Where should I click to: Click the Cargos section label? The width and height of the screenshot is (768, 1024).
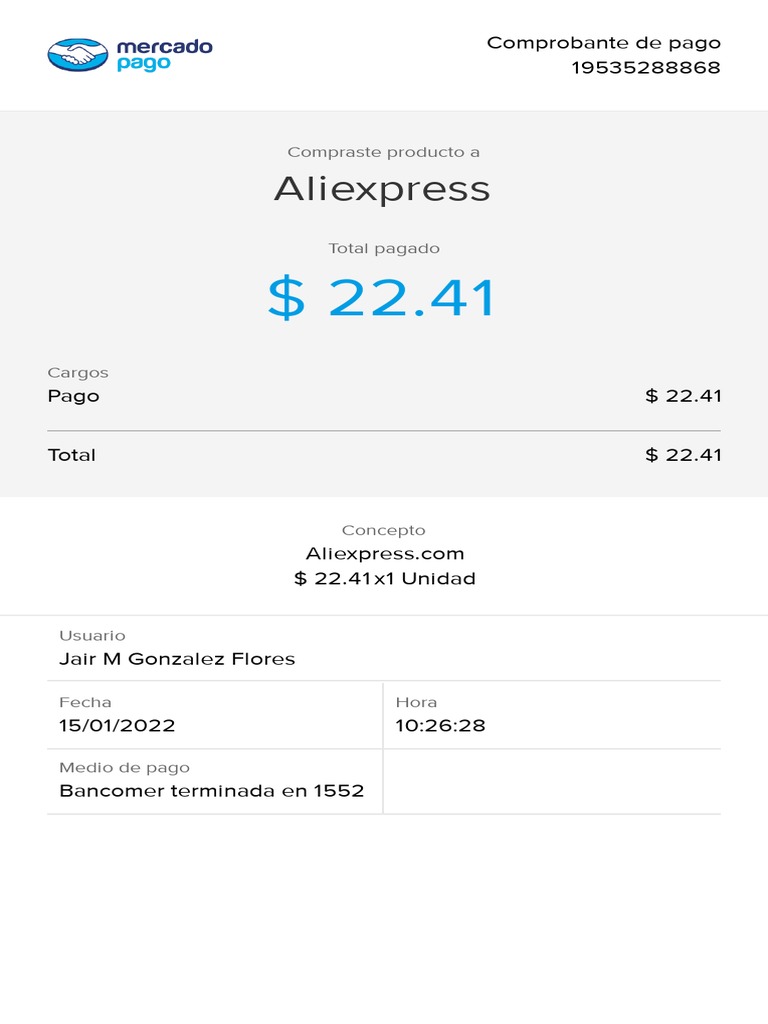(x=78, y=372)
